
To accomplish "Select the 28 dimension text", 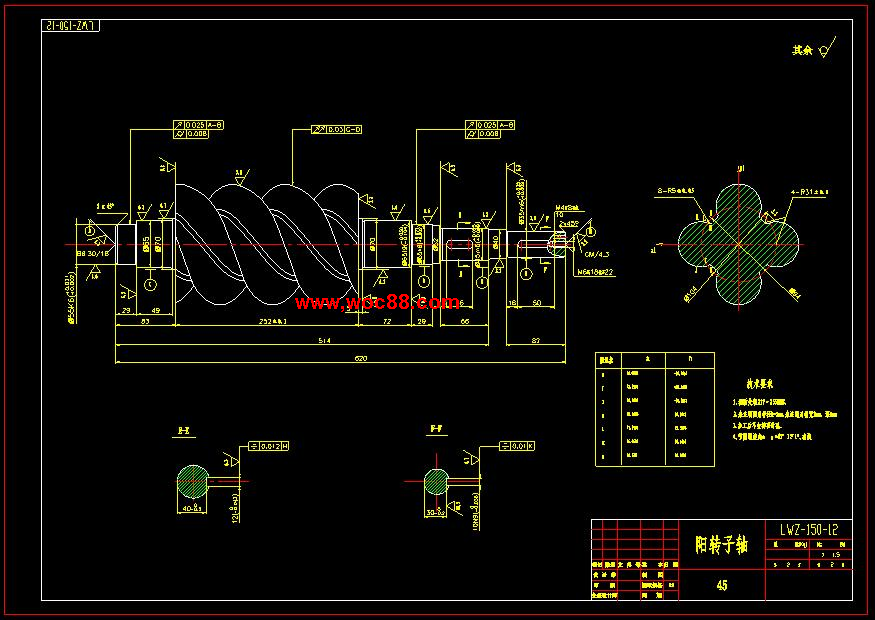I will [422, 321].
